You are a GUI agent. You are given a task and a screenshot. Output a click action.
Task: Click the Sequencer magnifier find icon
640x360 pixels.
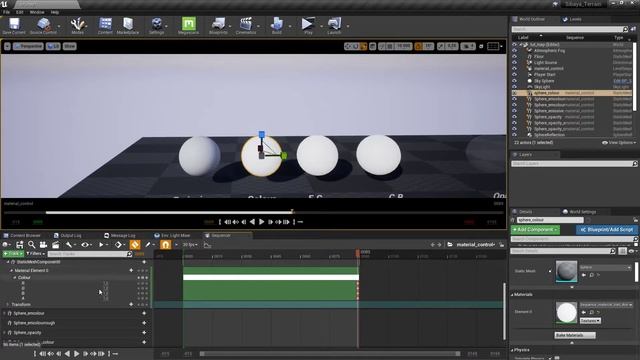coord(31,244)
